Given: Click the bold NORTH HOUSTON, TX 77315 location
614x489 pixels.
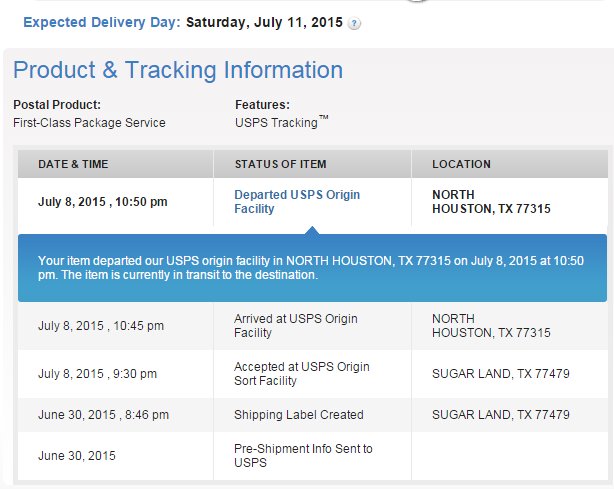Looking at the screenshot, I should 491,202.
